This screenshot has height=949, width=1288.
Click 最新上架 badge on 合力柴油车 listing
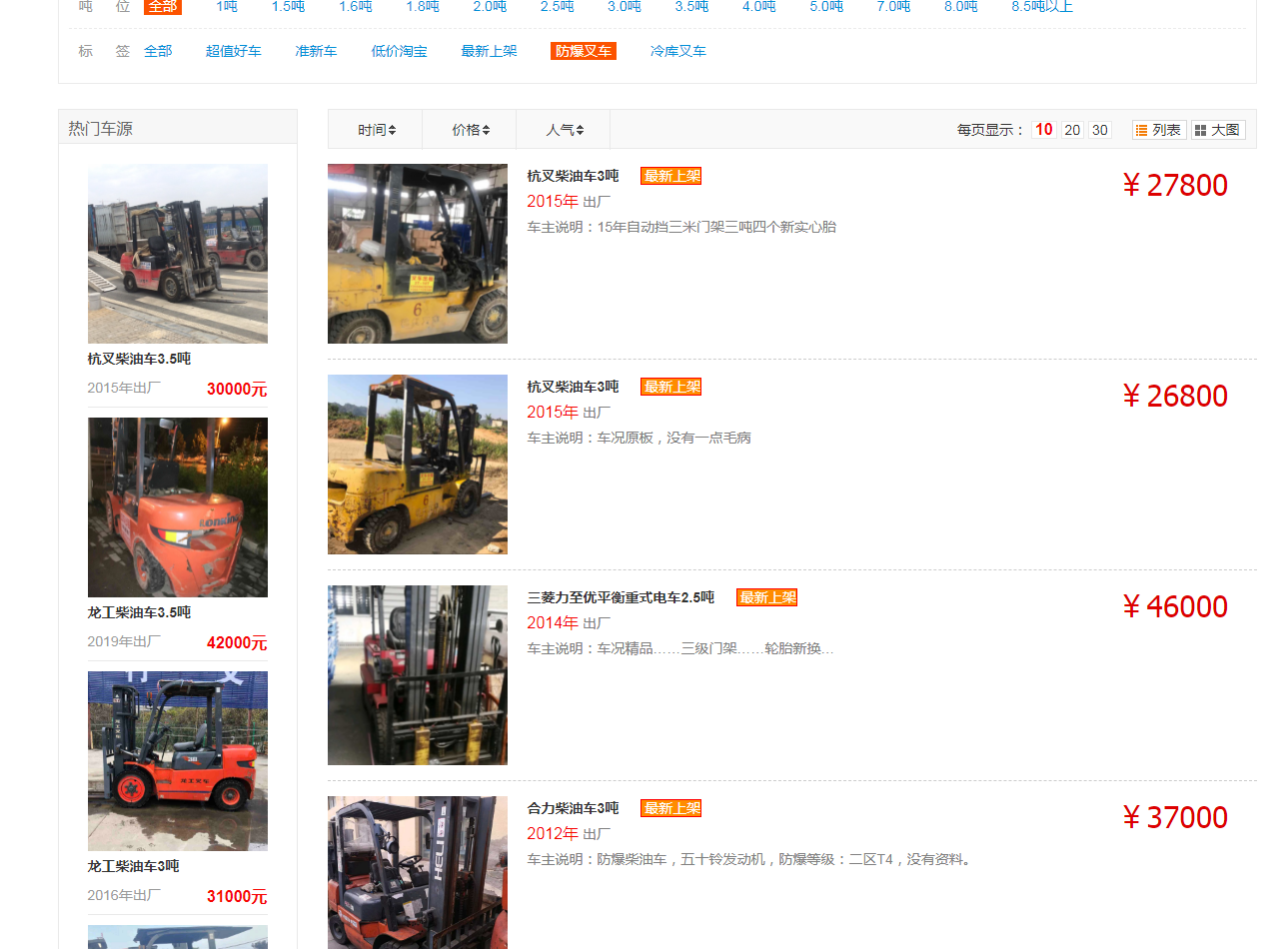pyautogui.click(x=671, y=808)
